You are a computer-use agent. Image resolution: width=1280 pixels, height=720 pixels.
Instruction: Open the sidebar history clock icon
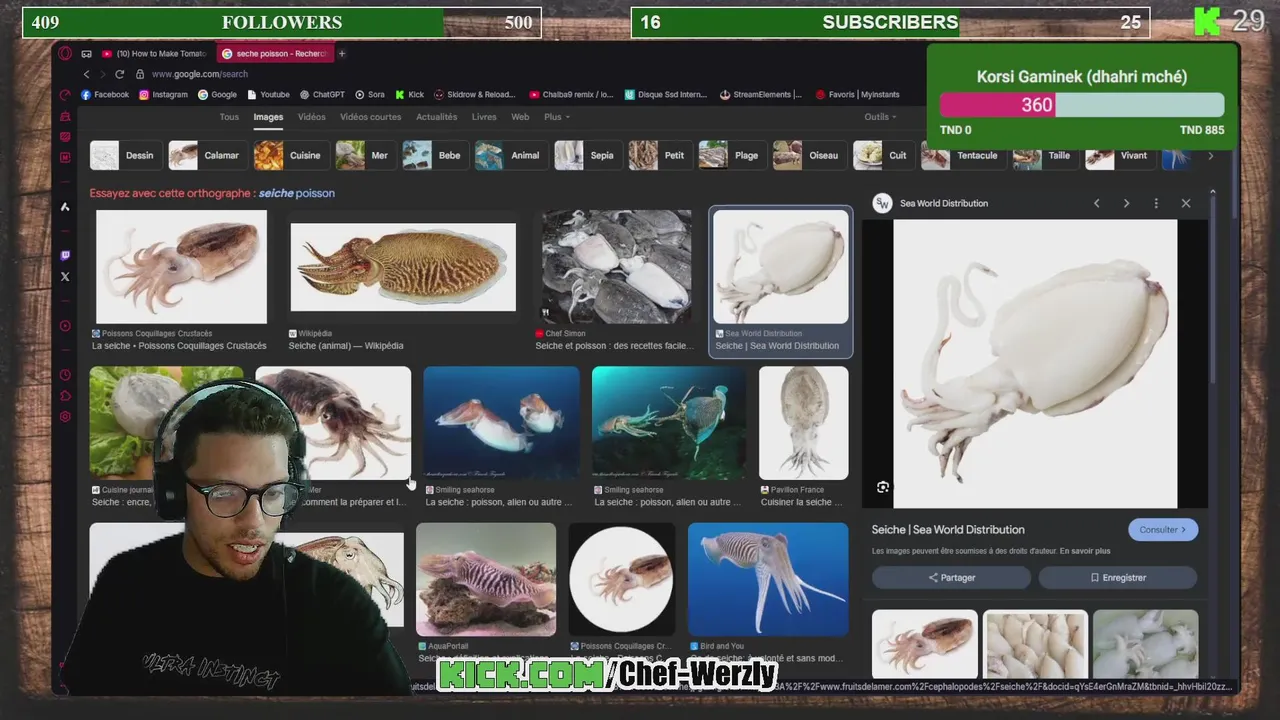(65, 375)
